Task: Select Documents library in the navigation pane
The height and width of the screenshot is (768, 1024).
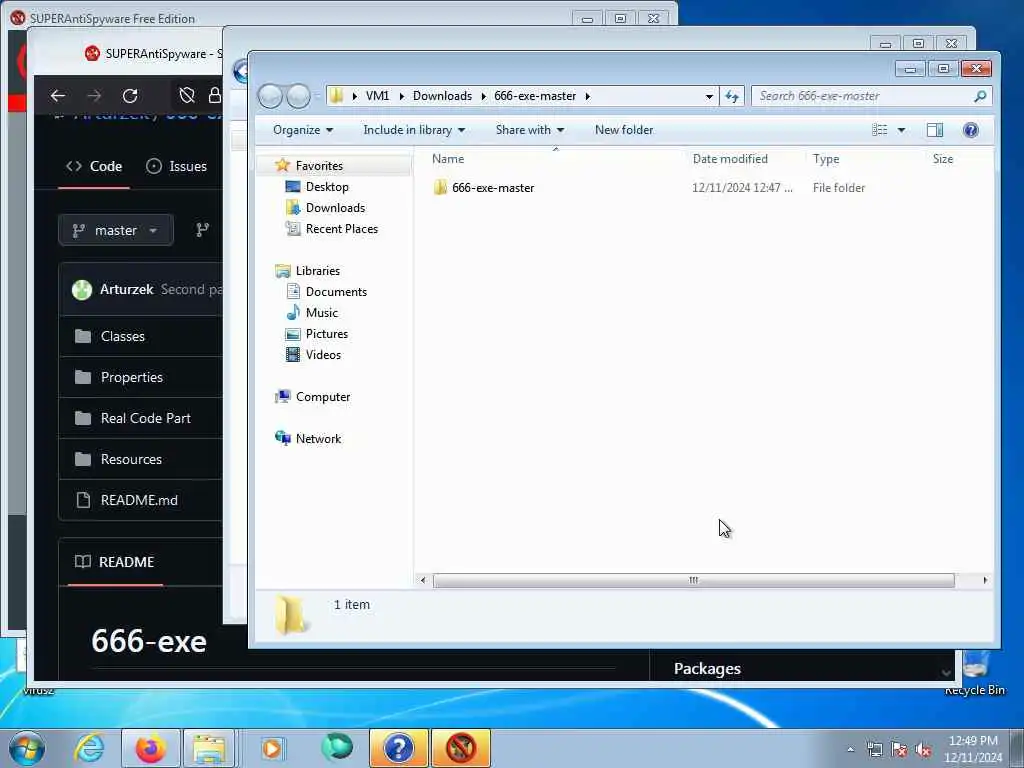Action: coord(336,291)
